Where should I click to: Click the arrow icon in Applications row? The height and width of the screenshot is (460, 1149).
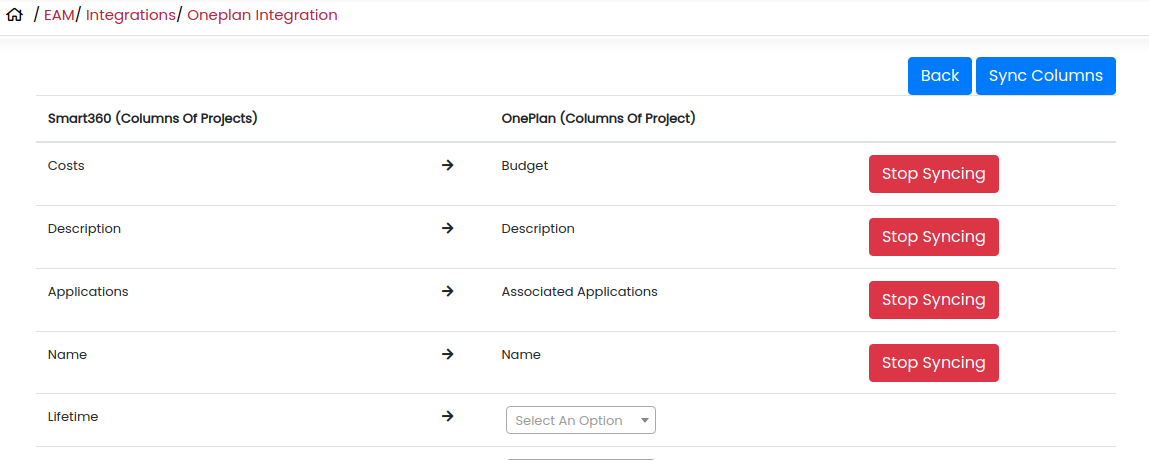(x=448, y=292)
